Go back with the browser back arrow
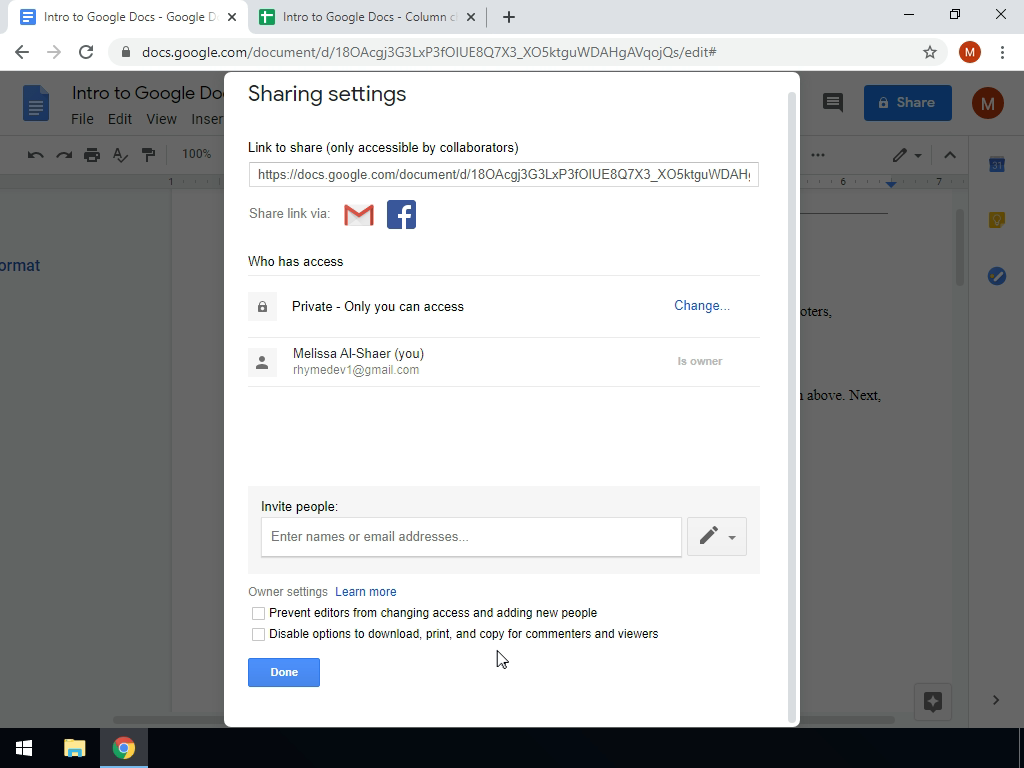 [x=22, y=52]
